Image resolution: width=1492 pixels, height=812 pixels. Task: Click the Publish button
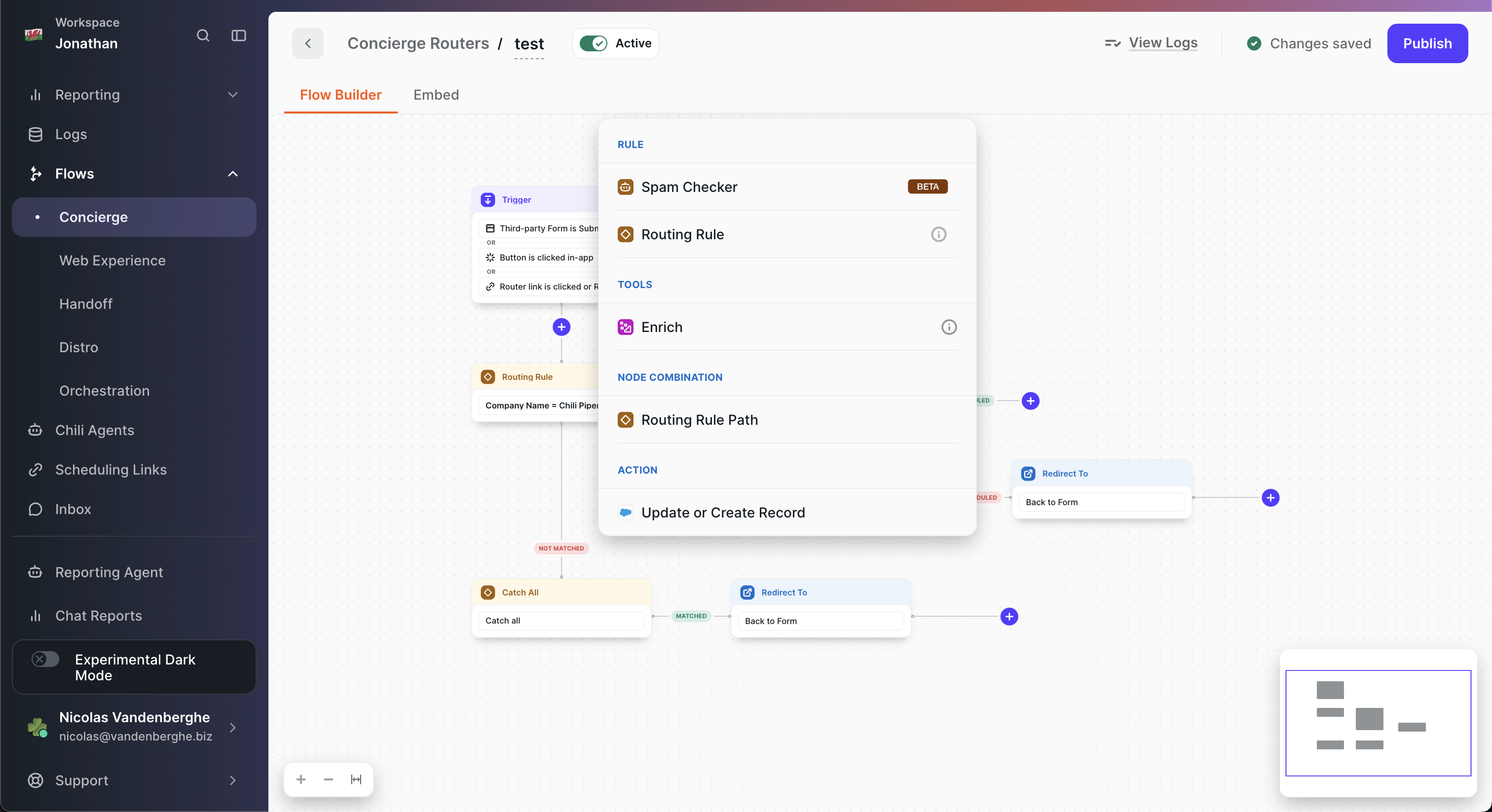1427,43
